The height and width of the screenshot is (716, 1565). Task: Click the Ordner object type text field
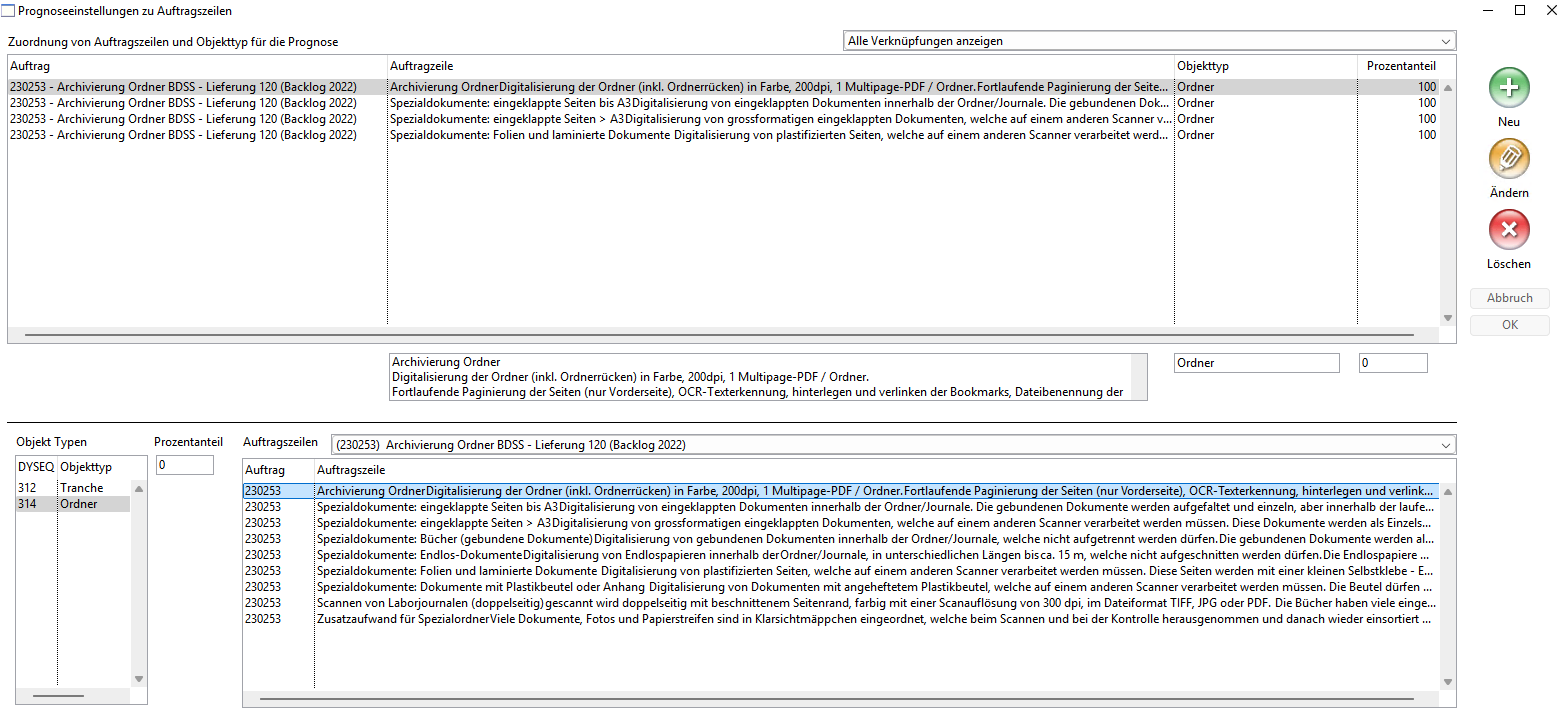coord(1256,363)
